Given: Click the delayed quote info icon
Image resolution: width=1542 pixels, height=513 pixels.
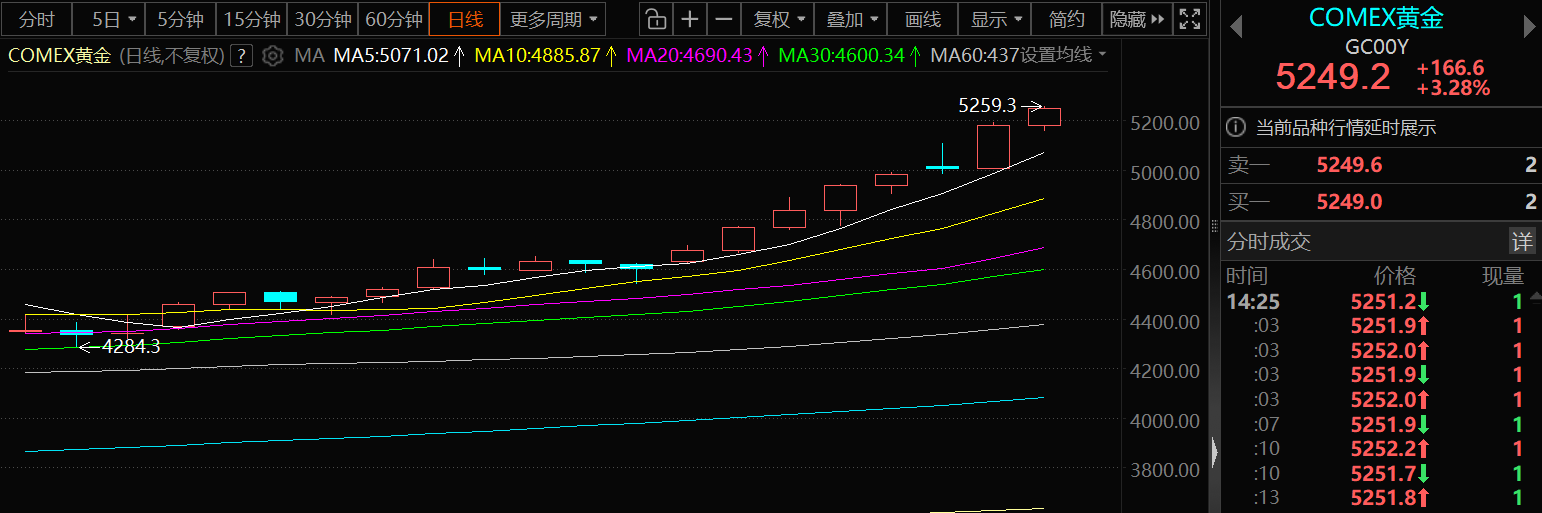Looking at the screenshot, I should click(1237, 128).
